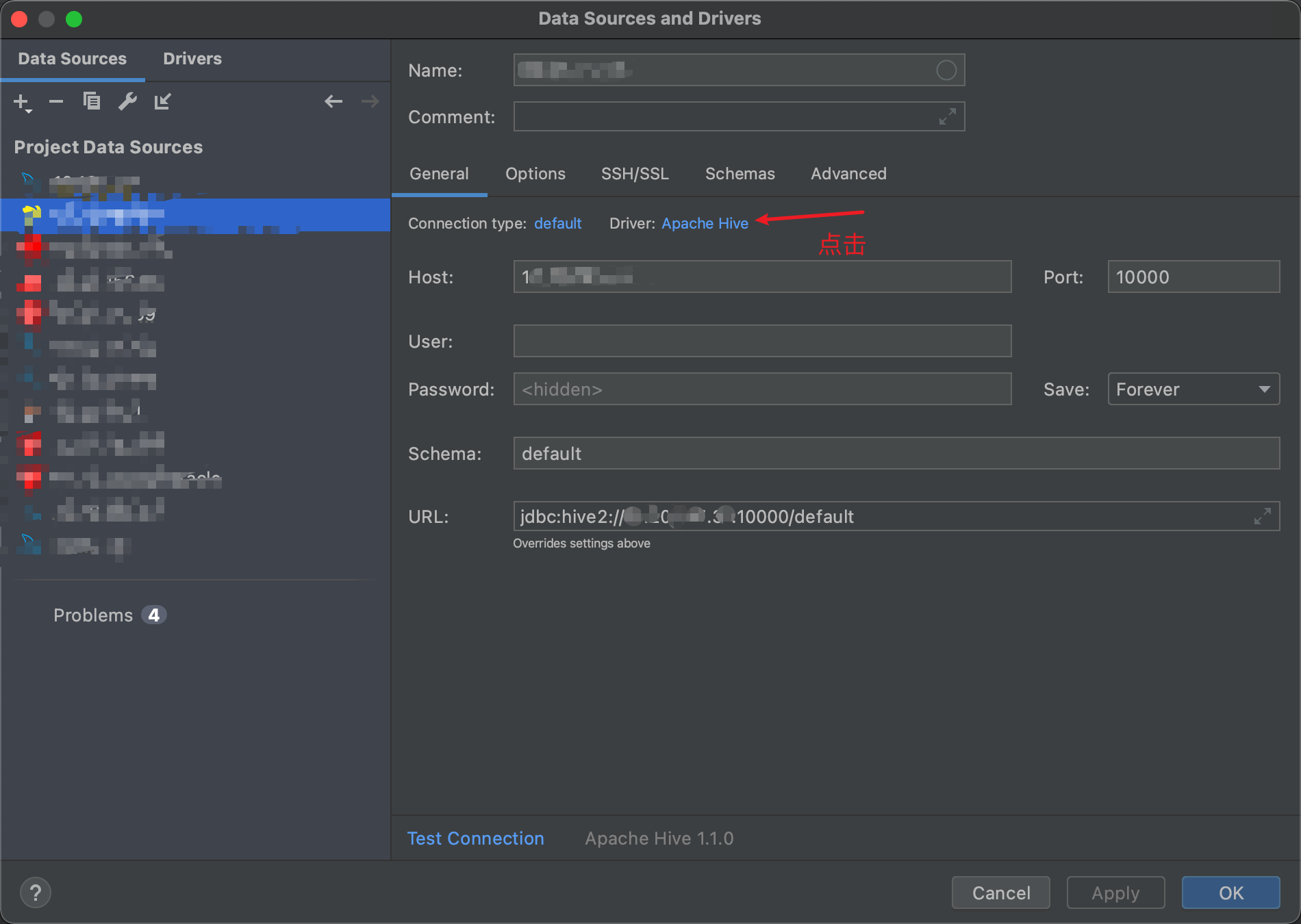Open the Apache Hive driver link
Screen dimensions: 1301x924
coord(705,223)
